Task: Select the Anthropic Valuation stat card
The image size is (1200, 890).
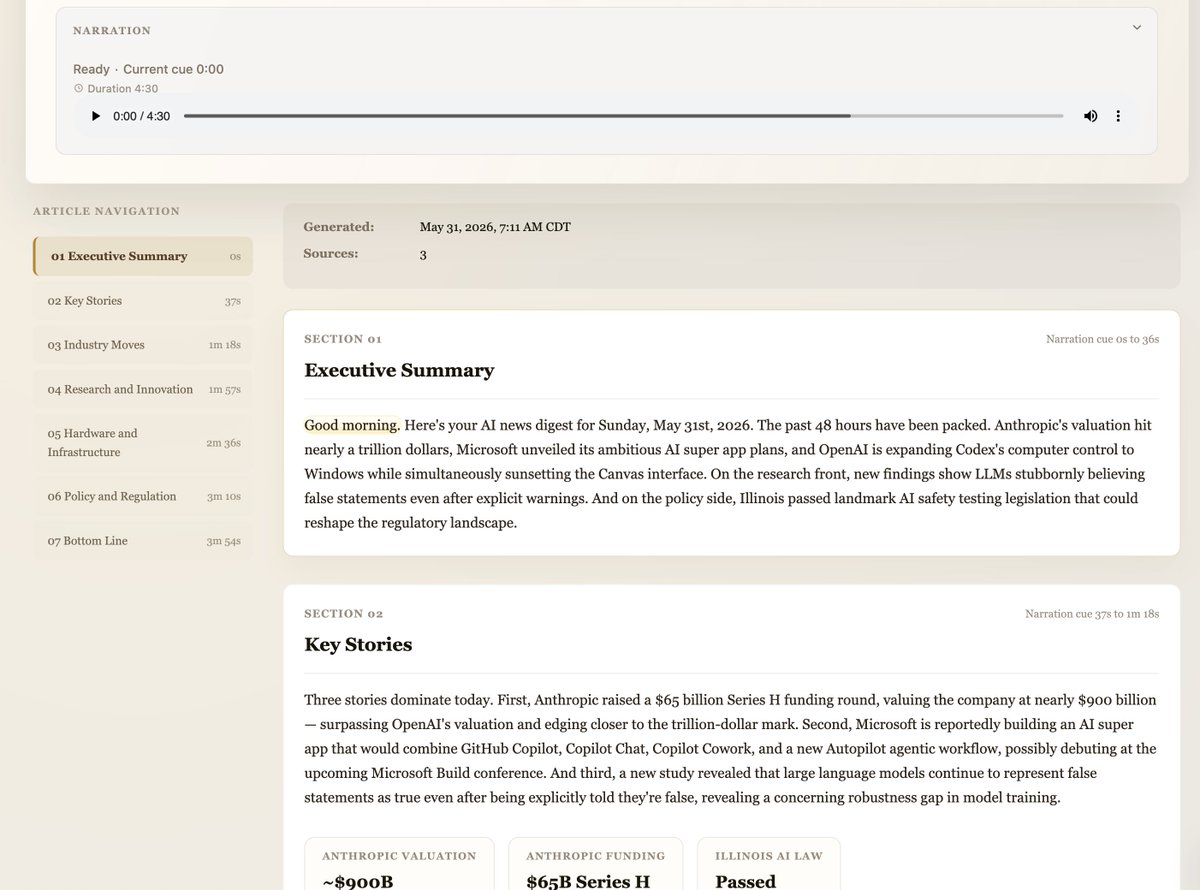Action: (x=399, y=864)
